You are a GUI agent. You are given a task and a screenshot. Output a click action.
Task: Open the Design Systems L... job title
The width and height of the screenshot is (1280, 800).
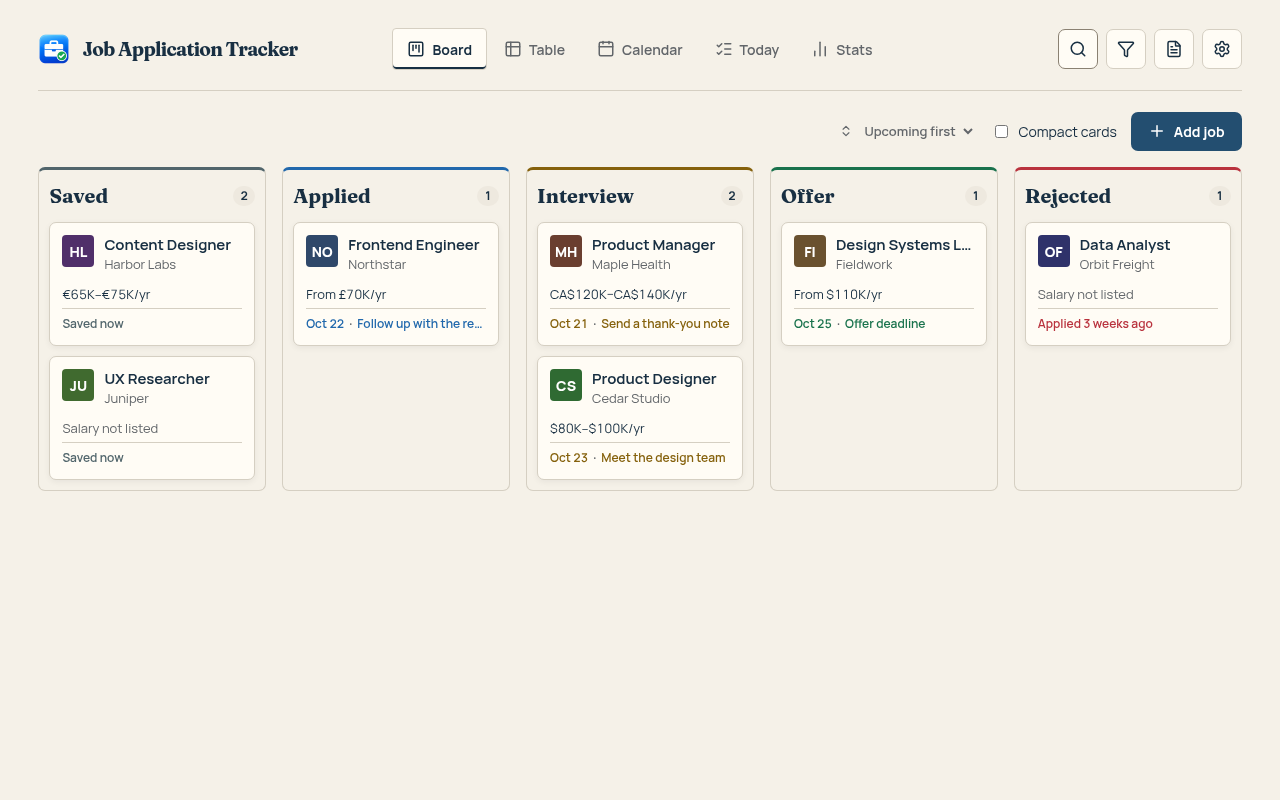click(x=904, y=245)
